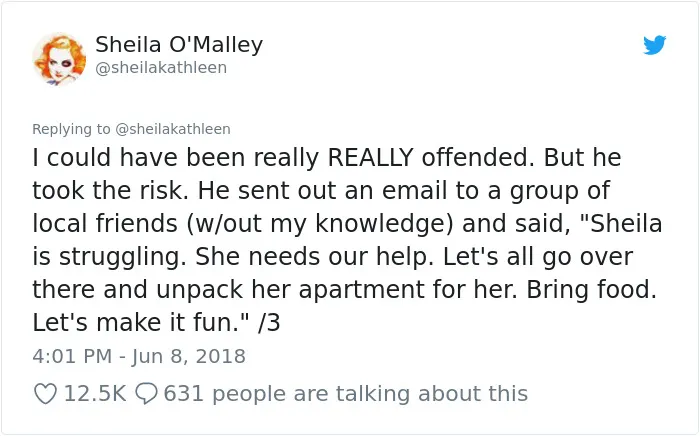This screenshot has width=700, height=436.
Task: Open '631 people are talking about this'
Action: pos(346,394)
